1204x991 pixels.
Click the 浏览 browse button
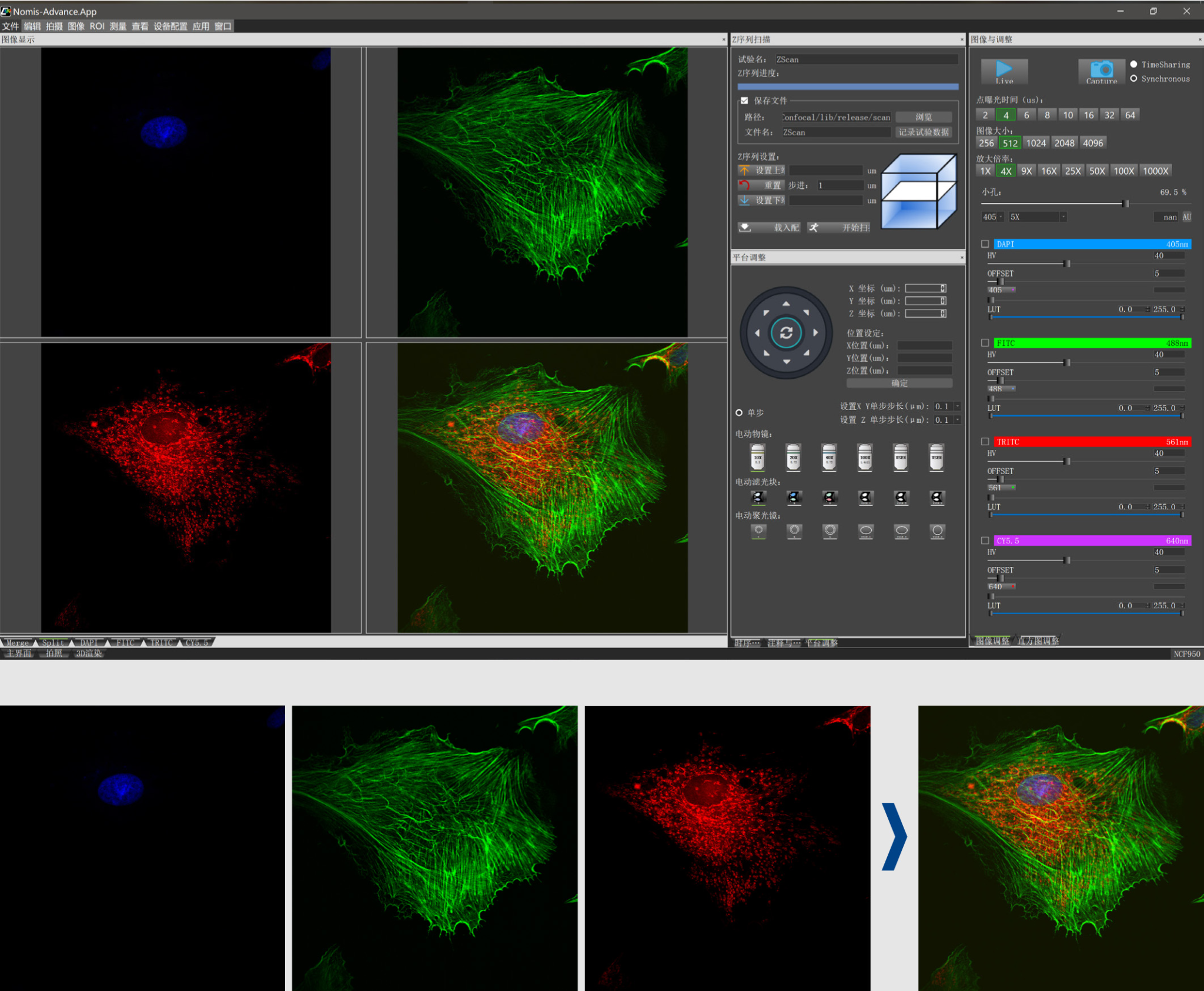pos(924,117)
